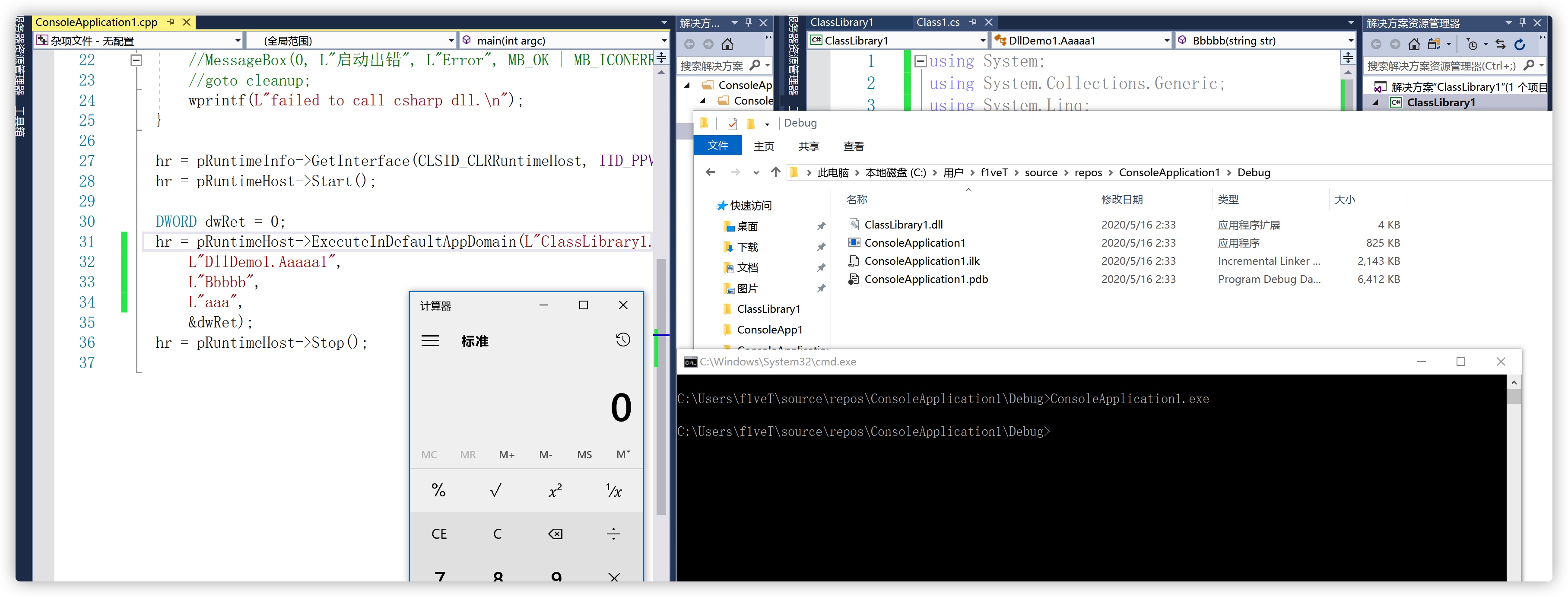Select the 解决方案"ClassLibrary1" solution node
Screen dimensions: 1568x597
(1460, 86)
